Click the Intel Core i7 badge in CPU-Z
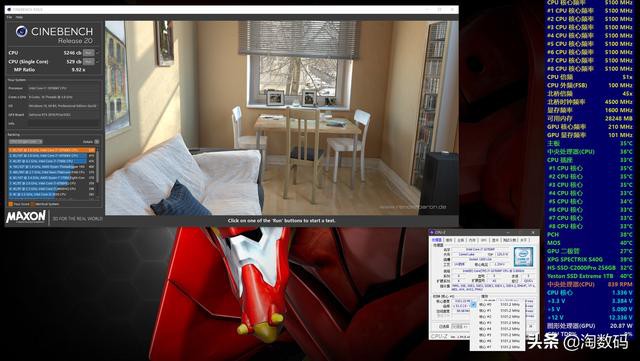 click(x=523, y=257)
